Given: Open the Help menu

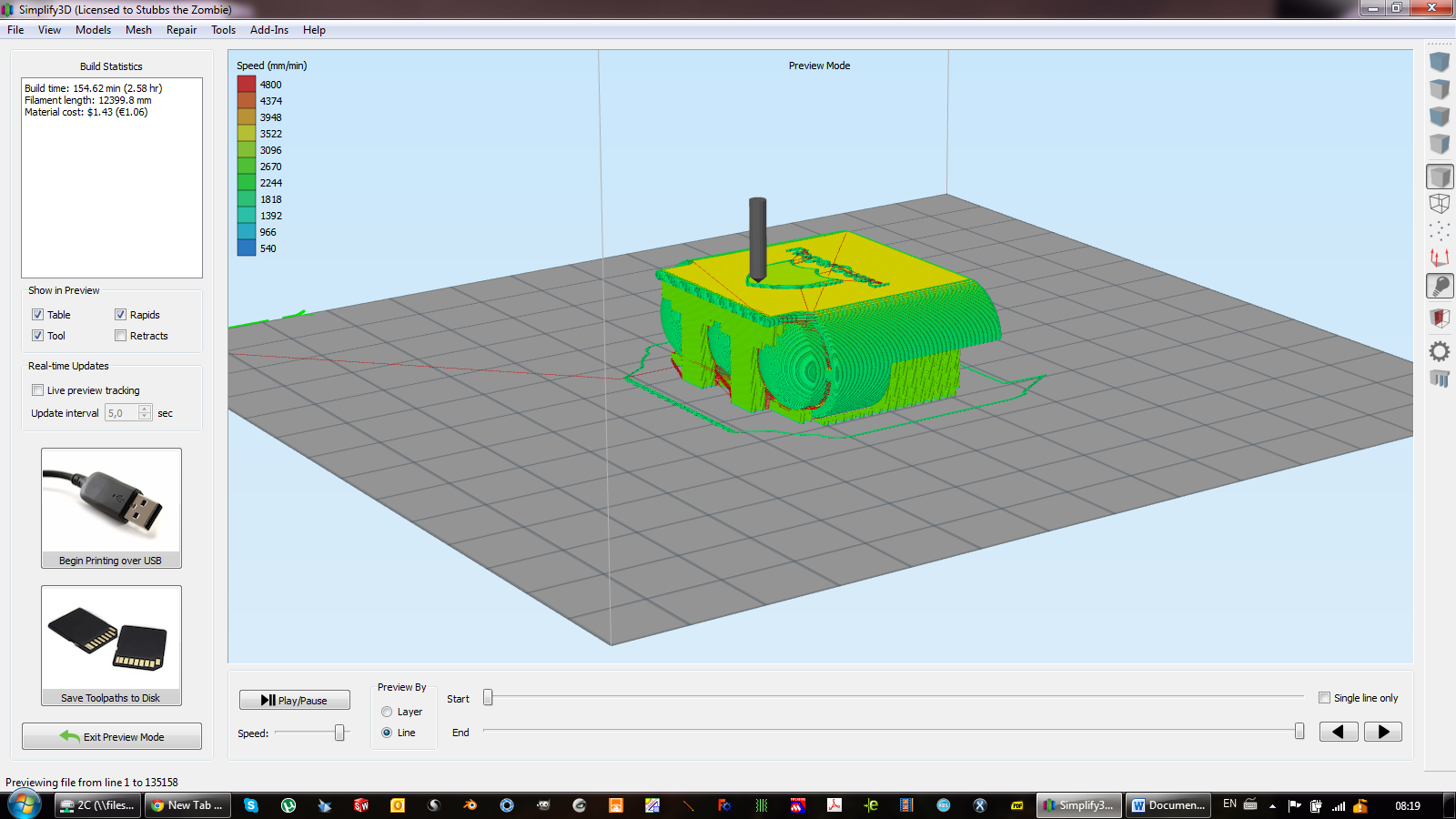Looking at the screenshot, I should click(314, 30).
